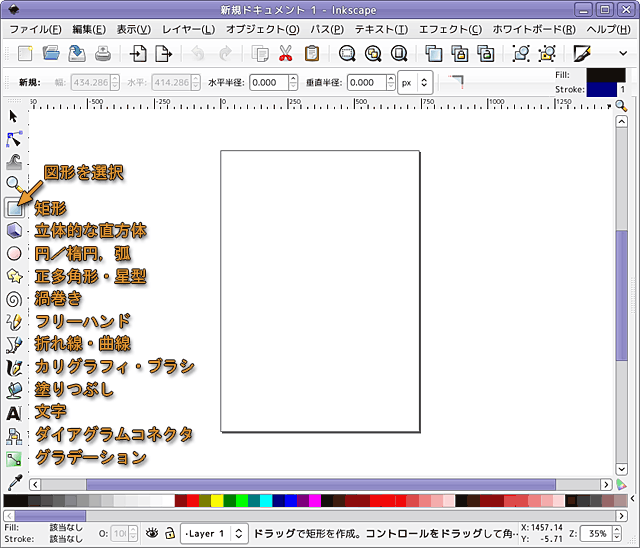This screenshot has width=640, height=548.
Task: Click the rounded corners reset button
Action: click(x=456, y=80)
